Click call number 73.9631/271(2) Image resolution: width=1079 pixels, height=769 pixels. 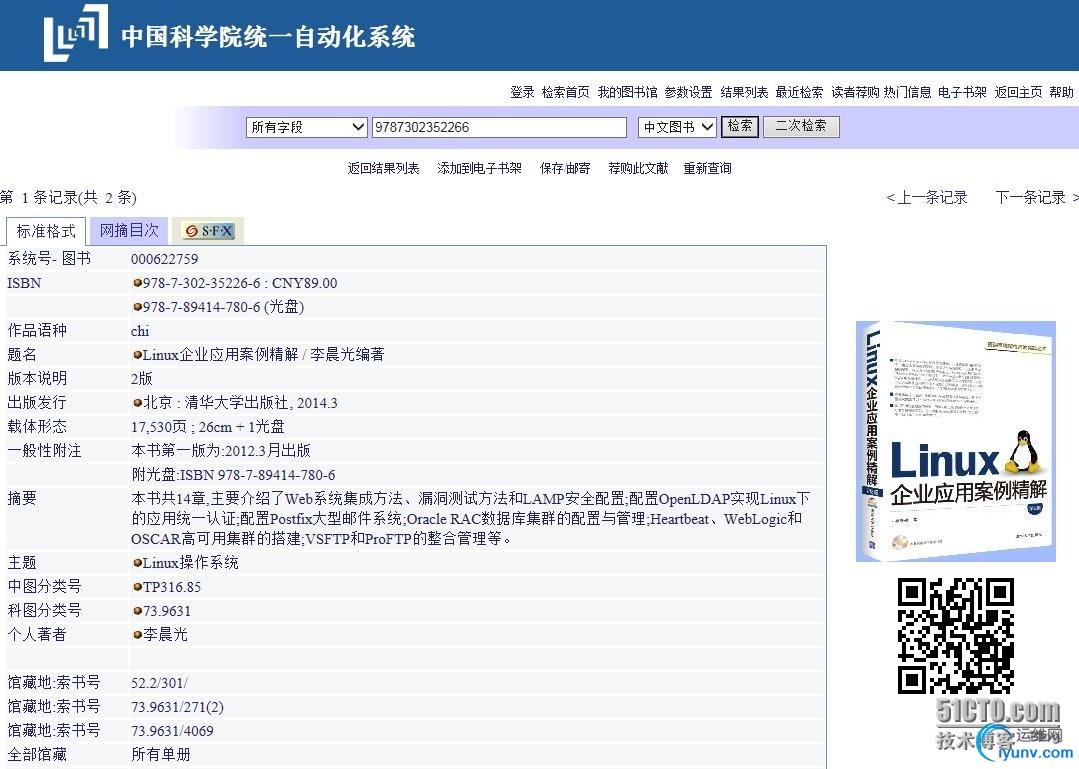178,707
